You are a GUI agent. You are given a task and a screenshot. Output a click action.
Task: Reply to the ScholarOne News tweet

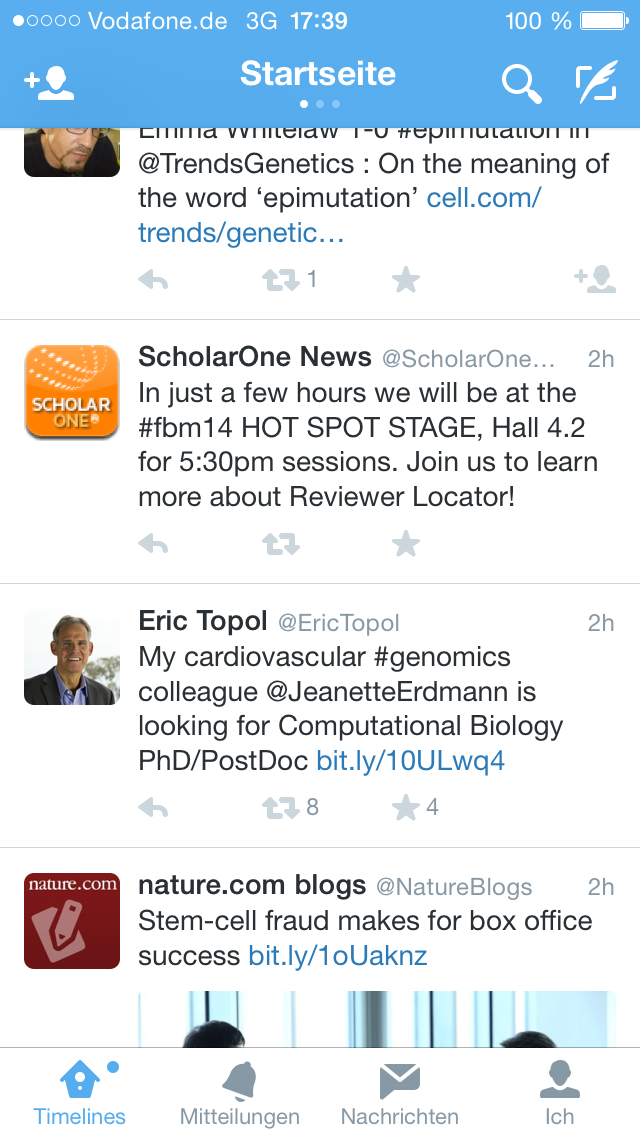click(153, 543)
